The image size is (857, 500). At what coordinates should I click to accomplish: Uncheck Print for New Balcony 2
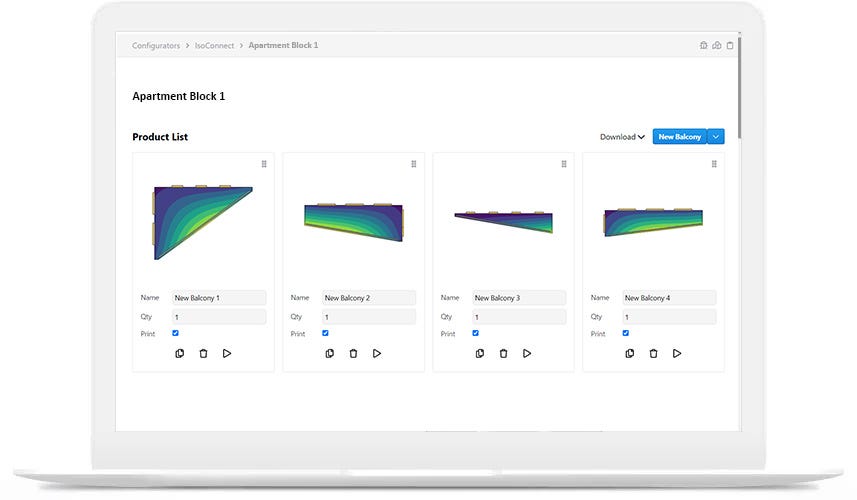point(325,333)
